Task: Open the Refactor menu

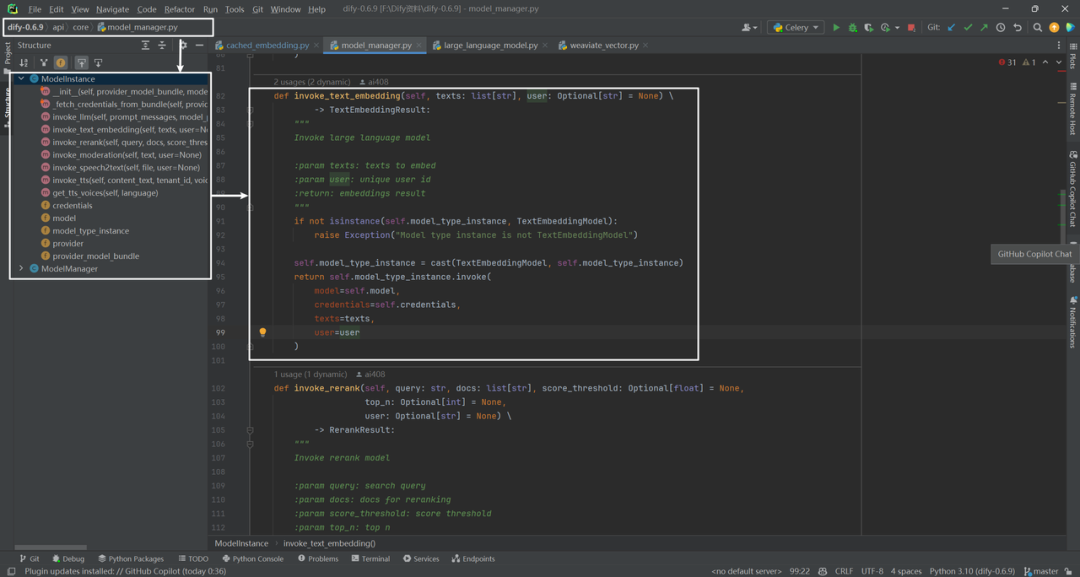Action: [179, 10]
